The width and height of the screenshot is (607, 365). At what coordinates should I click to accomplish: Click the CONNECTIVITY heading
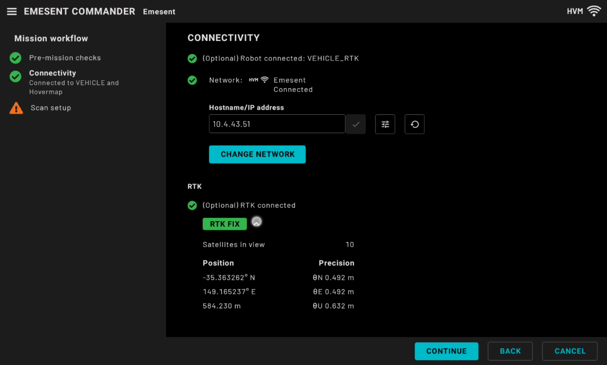tap(224, 38)
